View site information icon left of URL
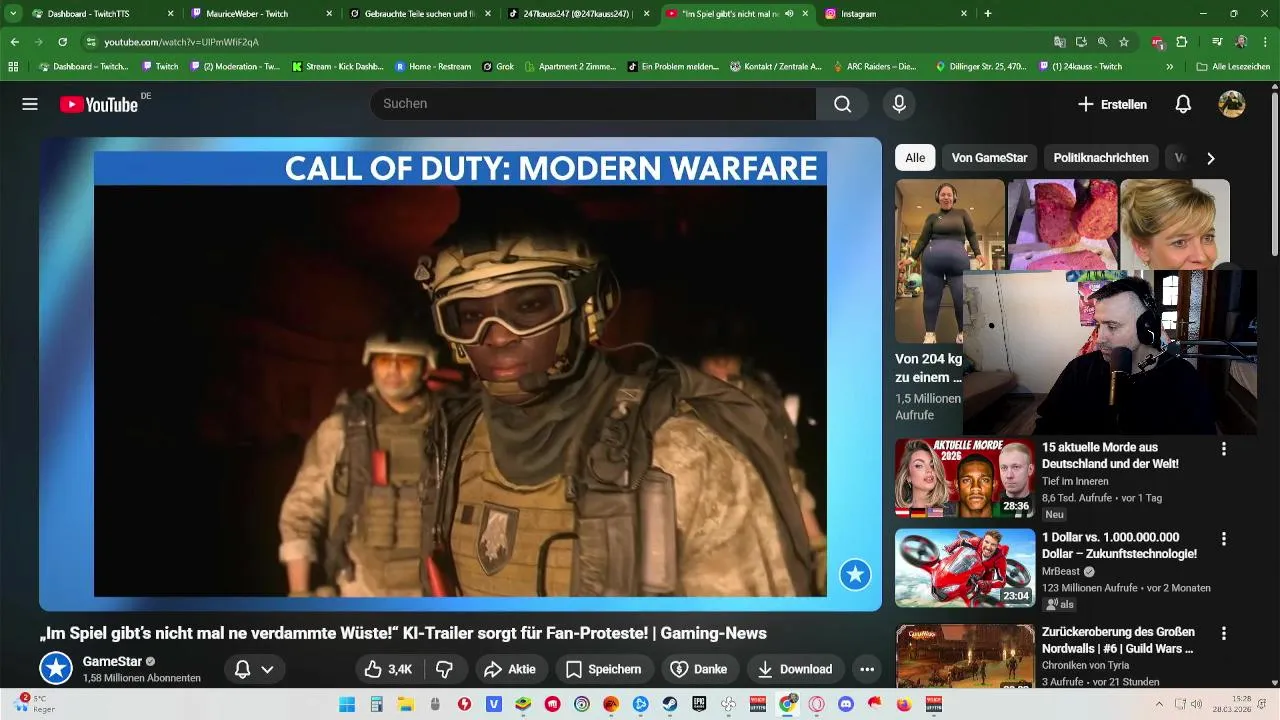 [x=91, y=42]
